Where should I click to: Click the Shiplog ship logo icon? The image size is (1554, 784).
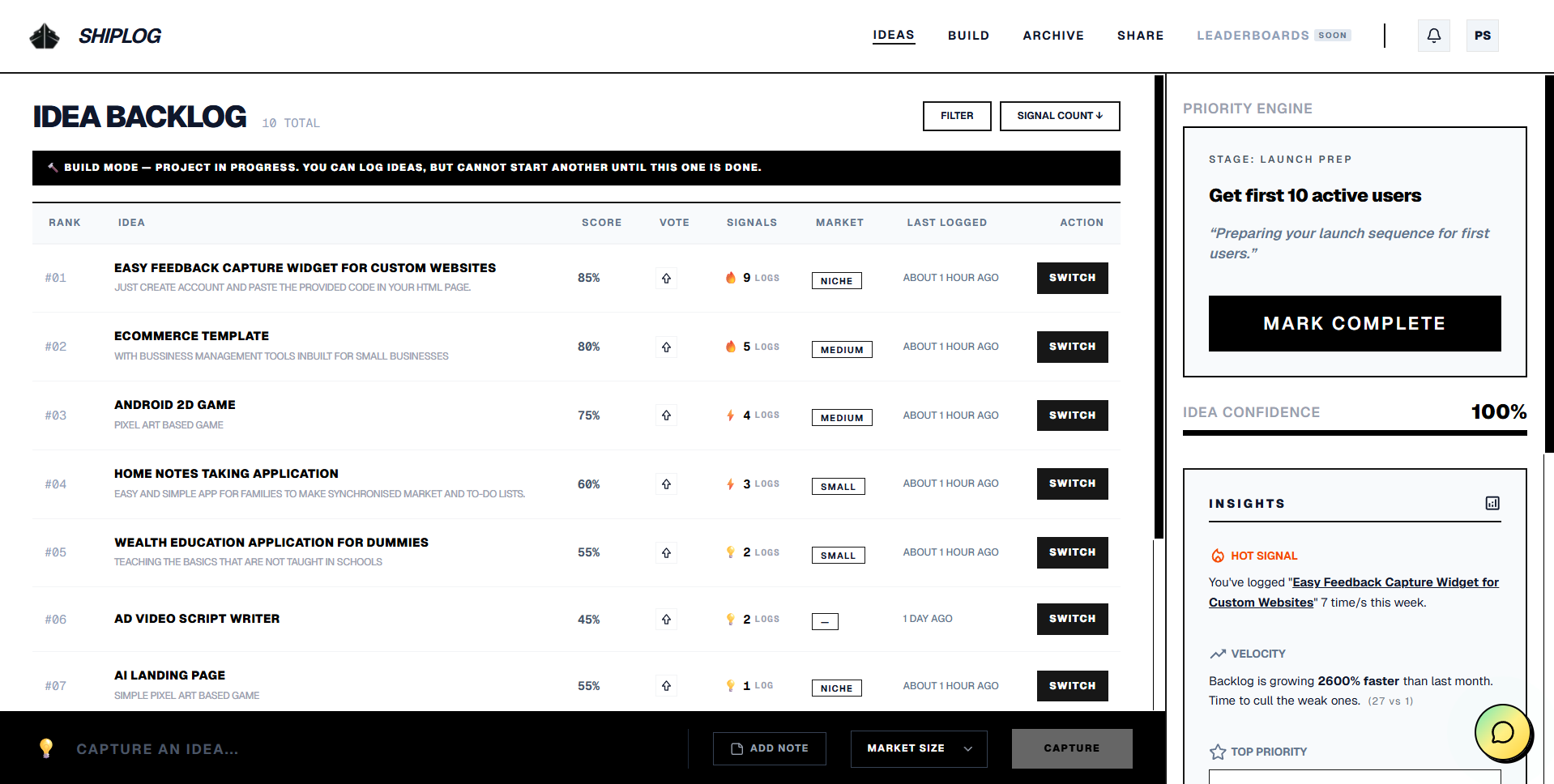(45, 36)
